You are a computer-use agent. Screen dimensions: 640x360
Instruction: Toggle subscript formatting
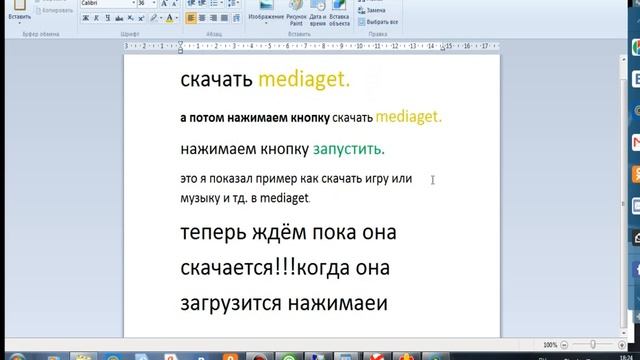tap(130, 18)
